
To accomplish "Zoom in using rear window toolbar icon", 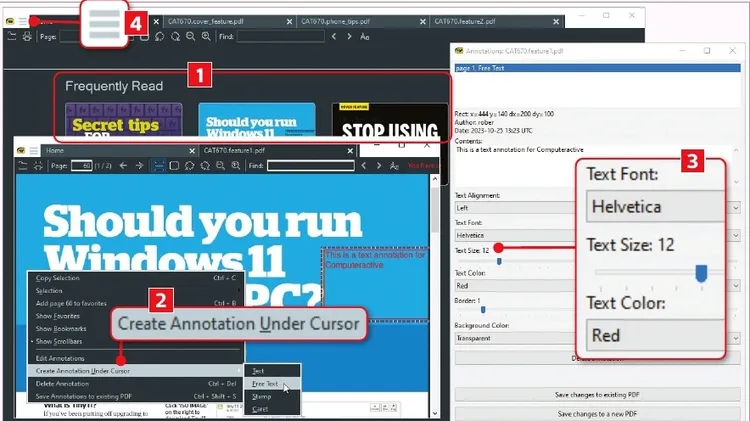I will (x=206, y=36).
